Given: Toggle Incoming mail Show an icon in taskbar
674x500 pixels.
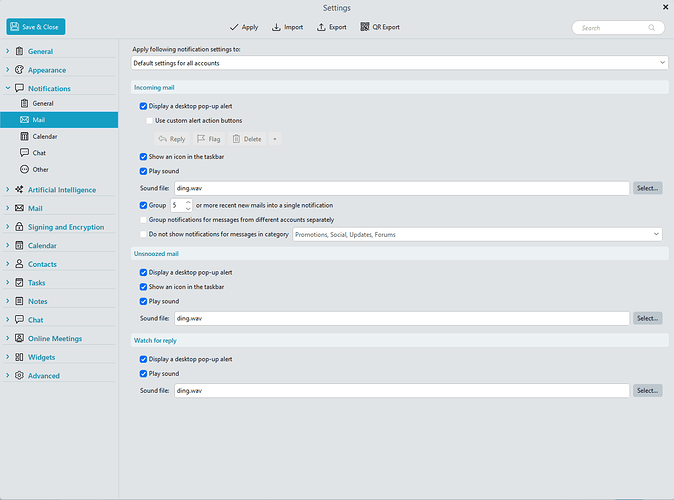Looking at the screenshot, I should tap(143, 157).
